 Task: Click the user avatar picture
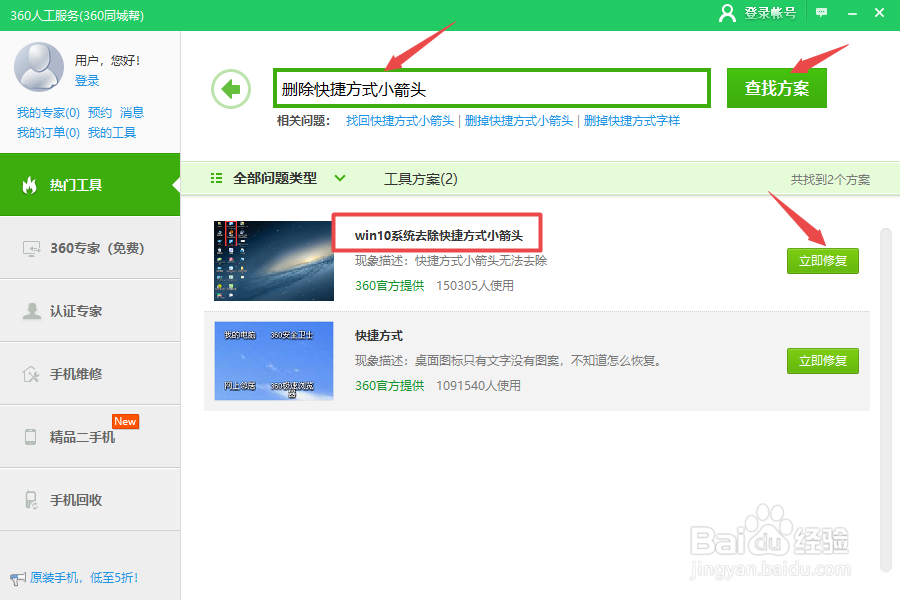(39, 67)
